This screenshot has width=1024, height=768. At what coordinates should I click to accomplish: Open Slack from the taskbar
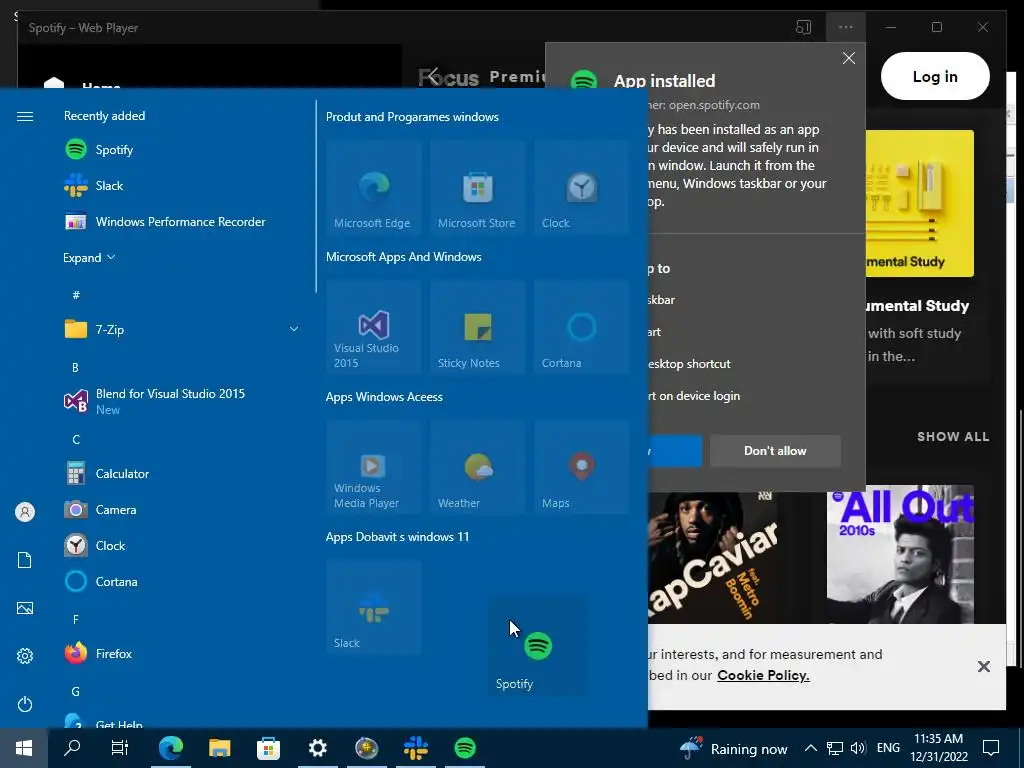click(x=415, y=748)
